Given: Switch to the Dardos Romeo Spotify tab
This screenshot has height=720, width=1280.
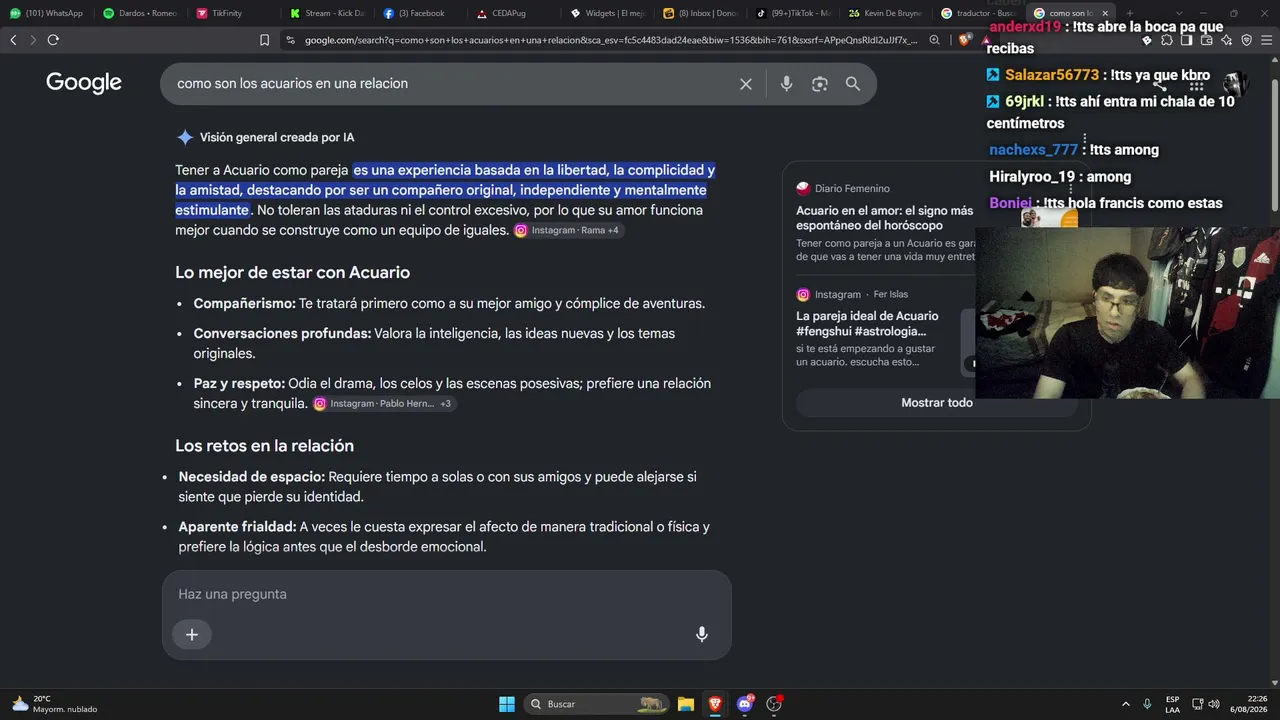Looking at the screenshot, I should pyautogui.click(x=139, y=13).
